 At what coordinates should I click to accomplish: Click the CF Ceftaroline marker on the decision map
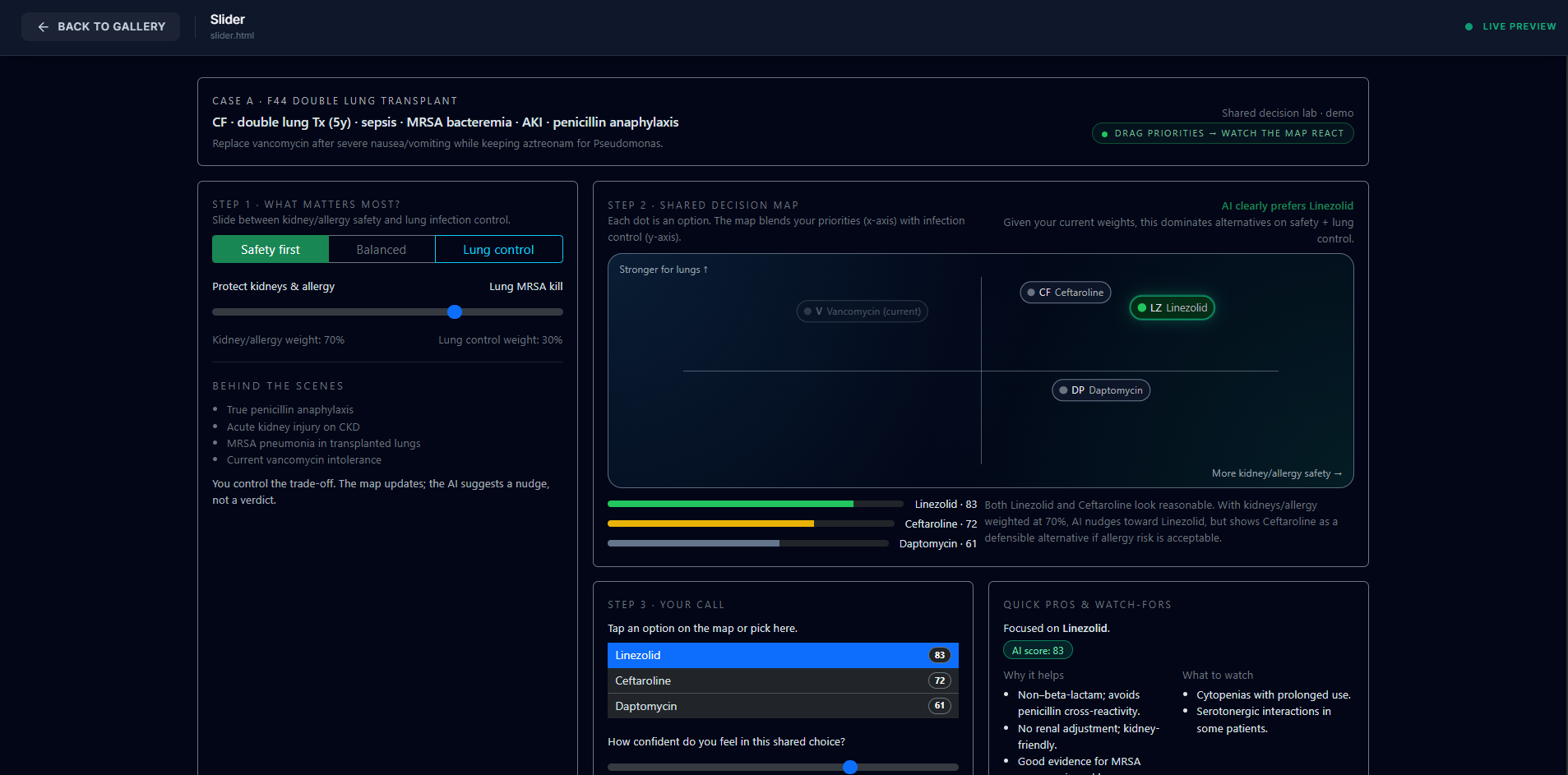1065,292
